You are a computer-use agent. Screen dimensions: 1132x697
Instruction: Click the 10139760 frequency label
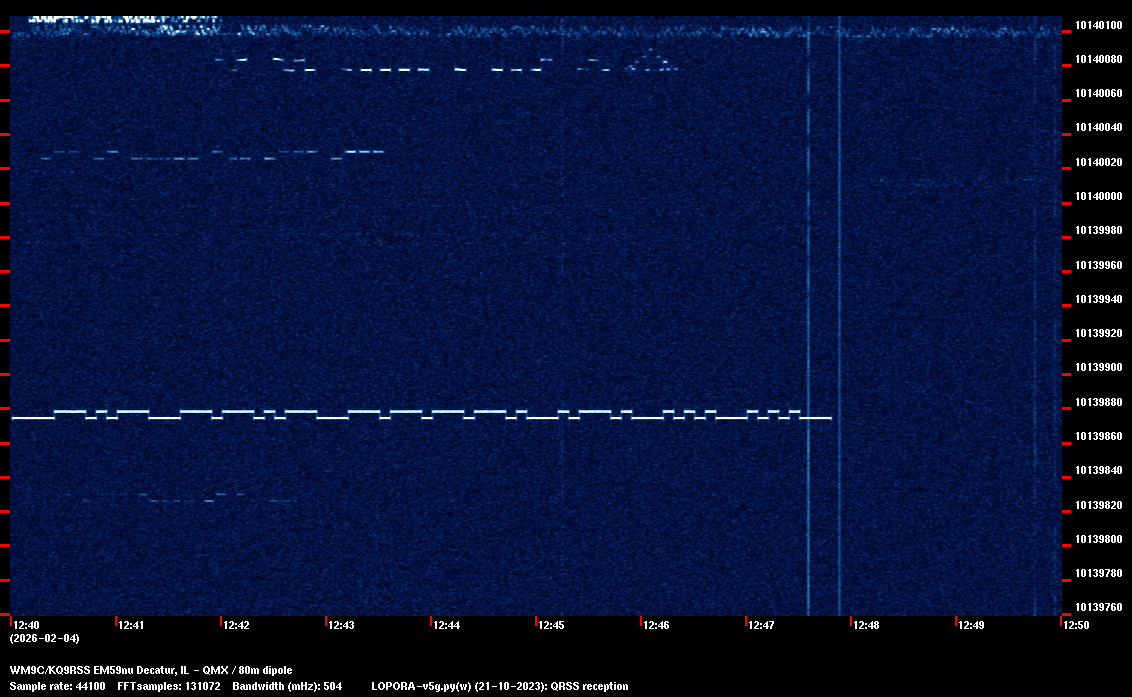click(1098, 607)
